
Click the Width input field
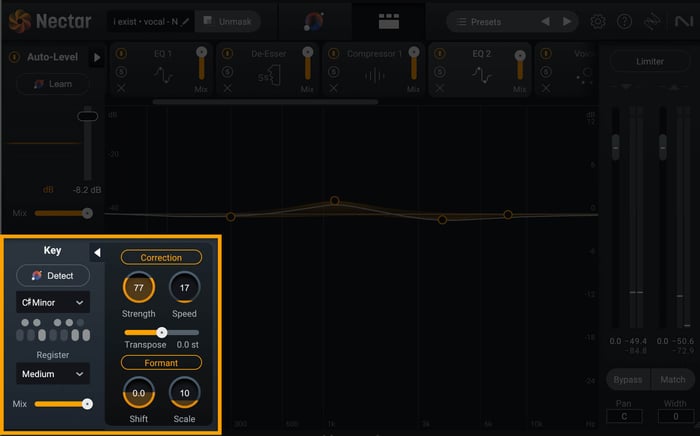[x=675, y=416]
